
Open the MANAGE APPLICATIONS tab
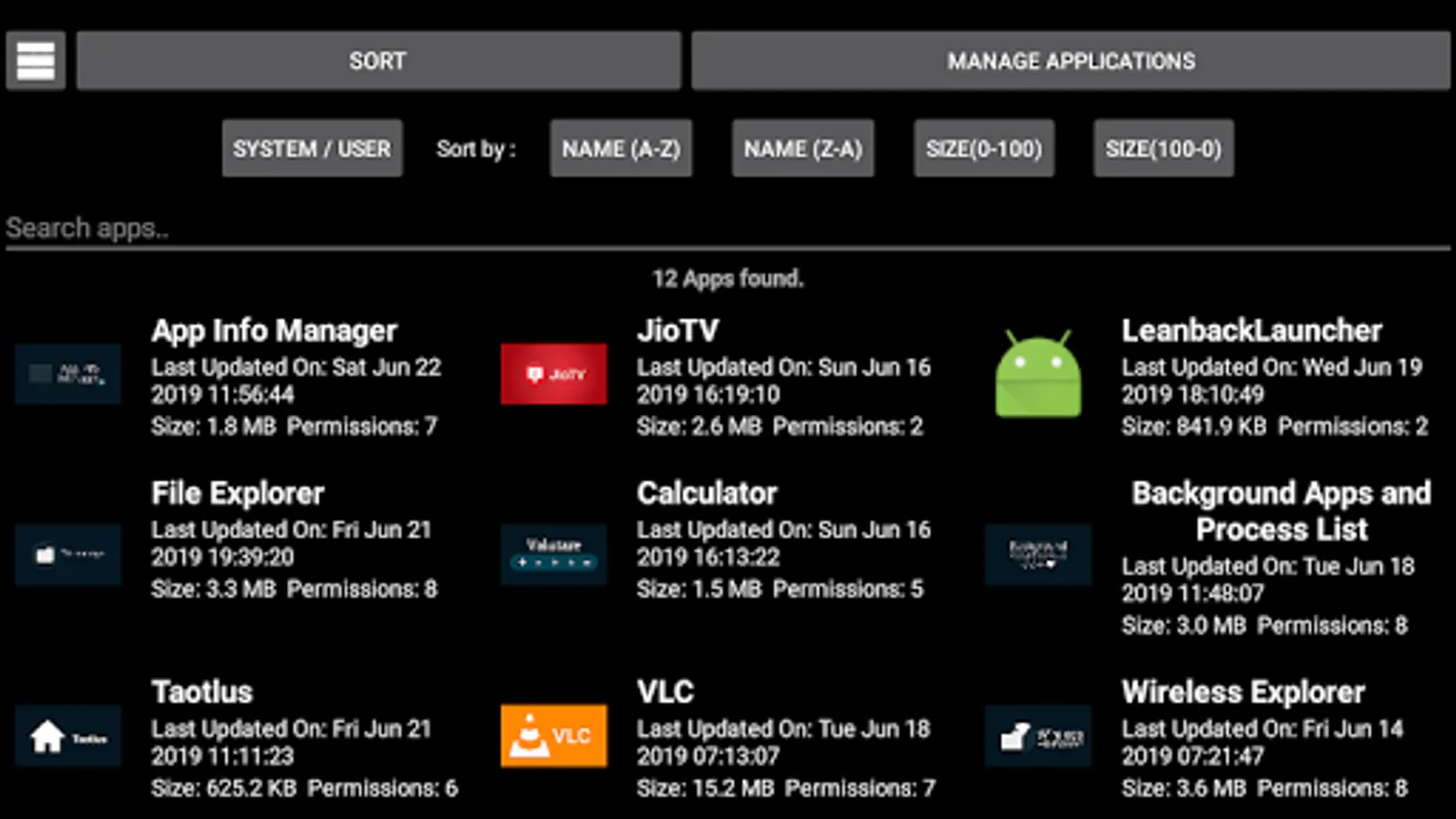click(1071, 61)
